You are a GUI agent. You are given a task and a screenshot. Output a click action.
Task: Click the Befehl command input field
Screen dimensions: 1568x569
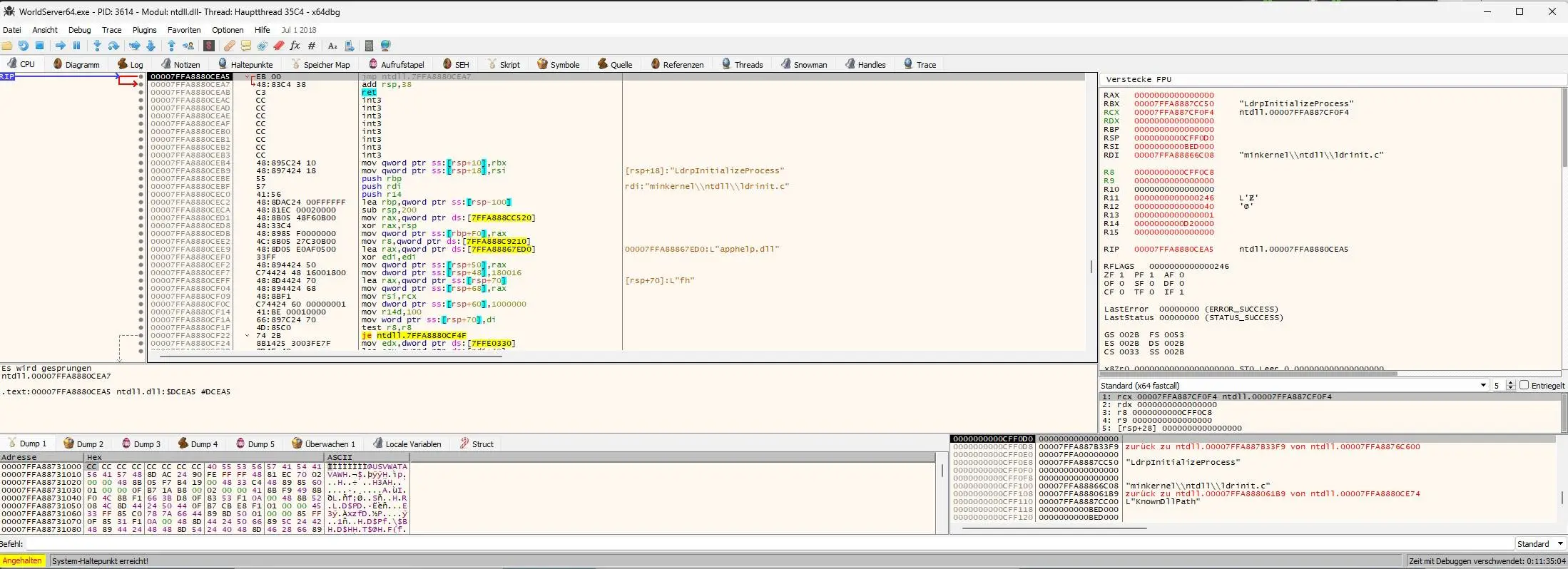point(769,543)
